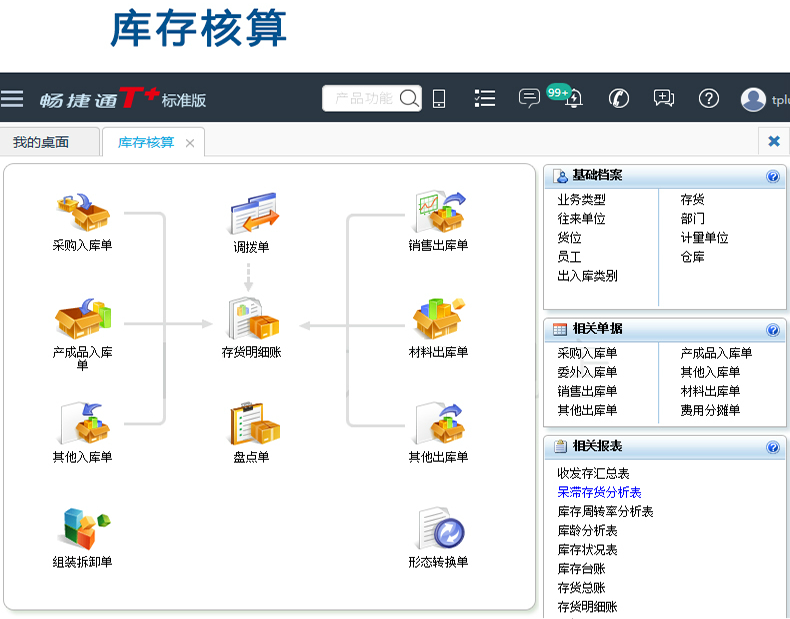Open the help question mark in header
This screenshot has height=619, width=790.
pos(708,98)
